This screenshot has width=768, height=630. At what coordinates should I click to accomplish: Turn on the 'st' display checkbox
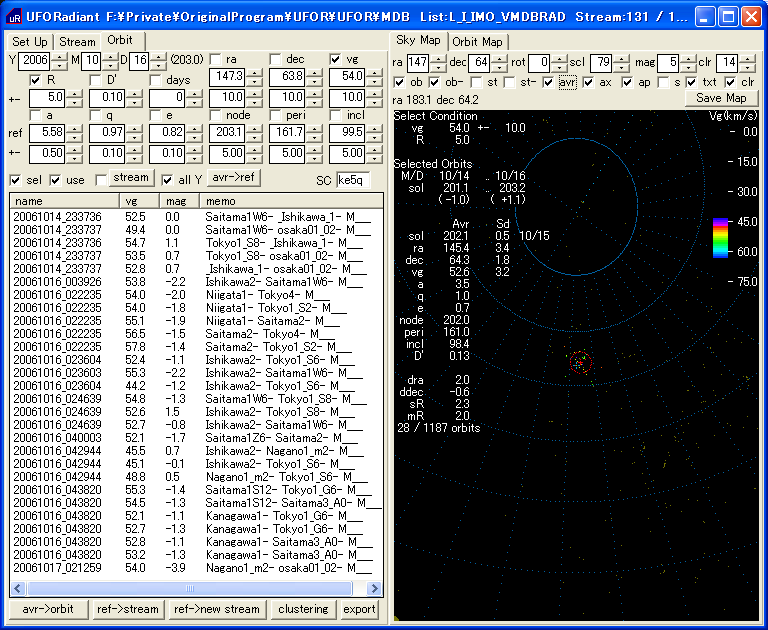click(x=478, y=82)
